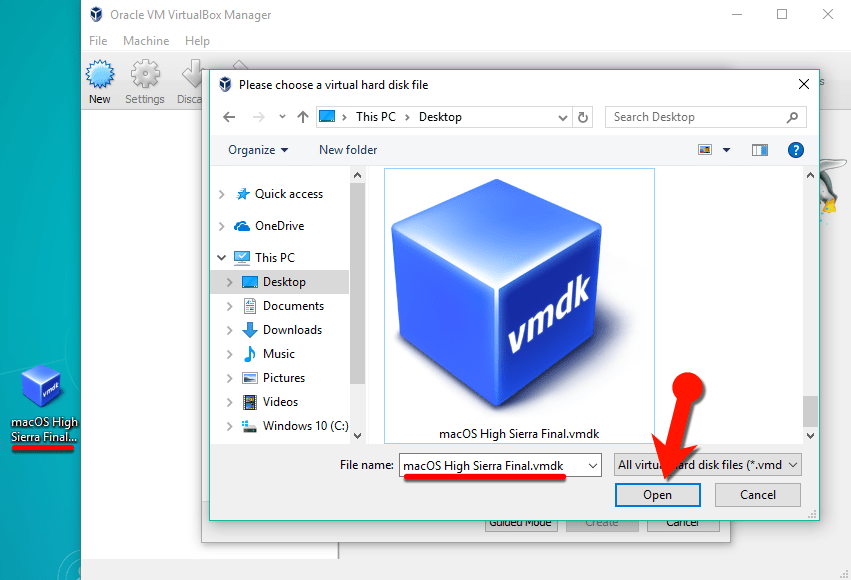Click the Help question mark icon
Image resolution: width=851 pixels, height=580 pixels.
click(795, 149)
